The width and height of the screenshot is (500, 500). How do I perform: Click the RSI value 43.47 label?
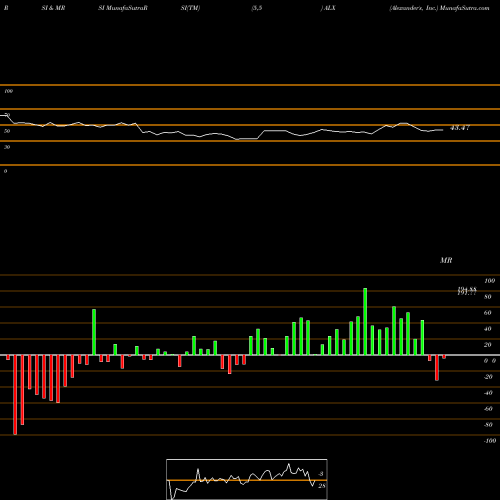click(460, 128)
